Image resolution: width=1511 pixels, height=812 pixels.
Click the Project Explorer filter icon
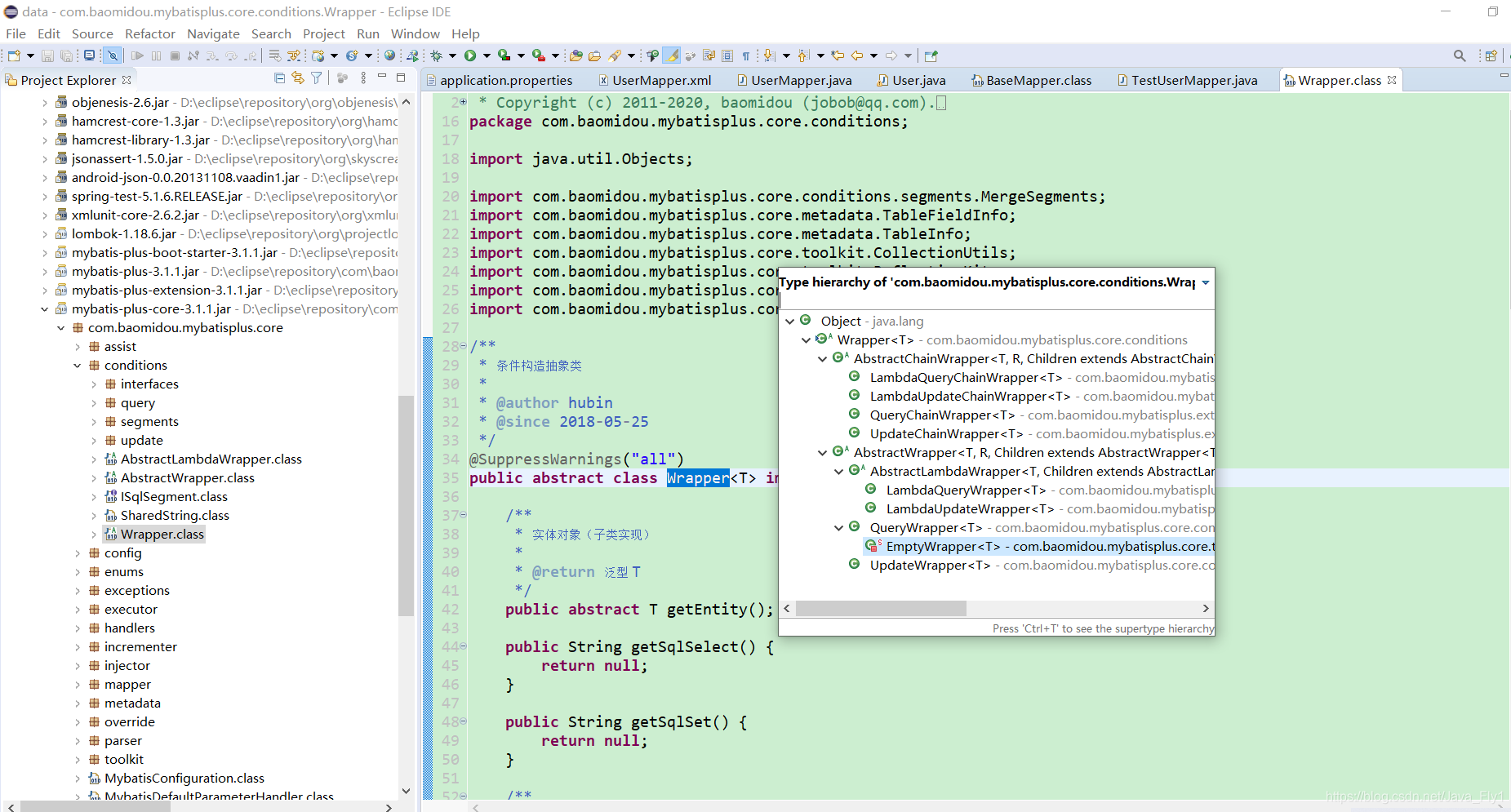(317, 78)
